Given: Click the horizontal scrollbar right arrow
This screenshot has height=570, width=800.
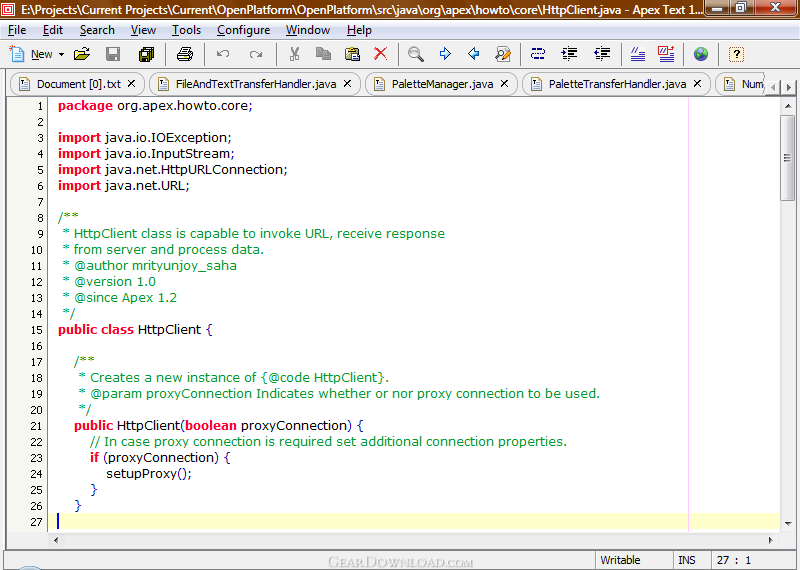Looking at the screenshot, I should (771, 539).
